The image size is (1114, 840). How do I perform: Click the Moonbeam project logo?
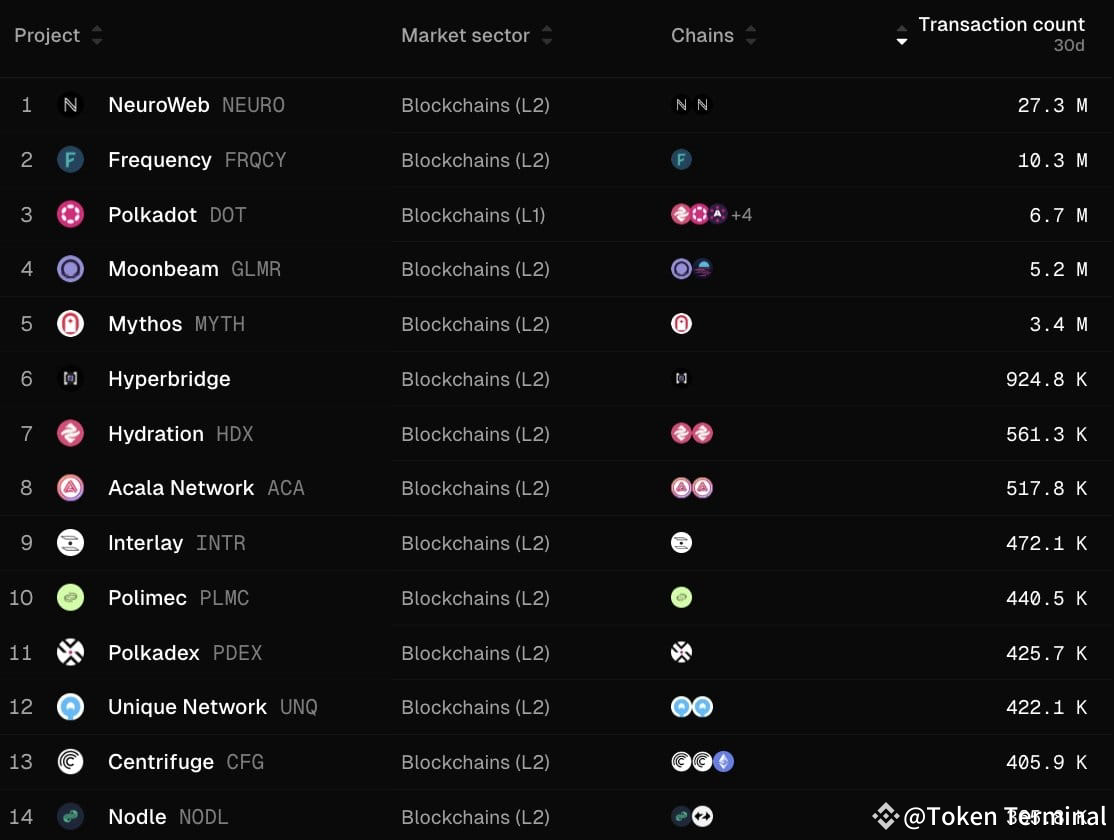[x=70, y=269]
